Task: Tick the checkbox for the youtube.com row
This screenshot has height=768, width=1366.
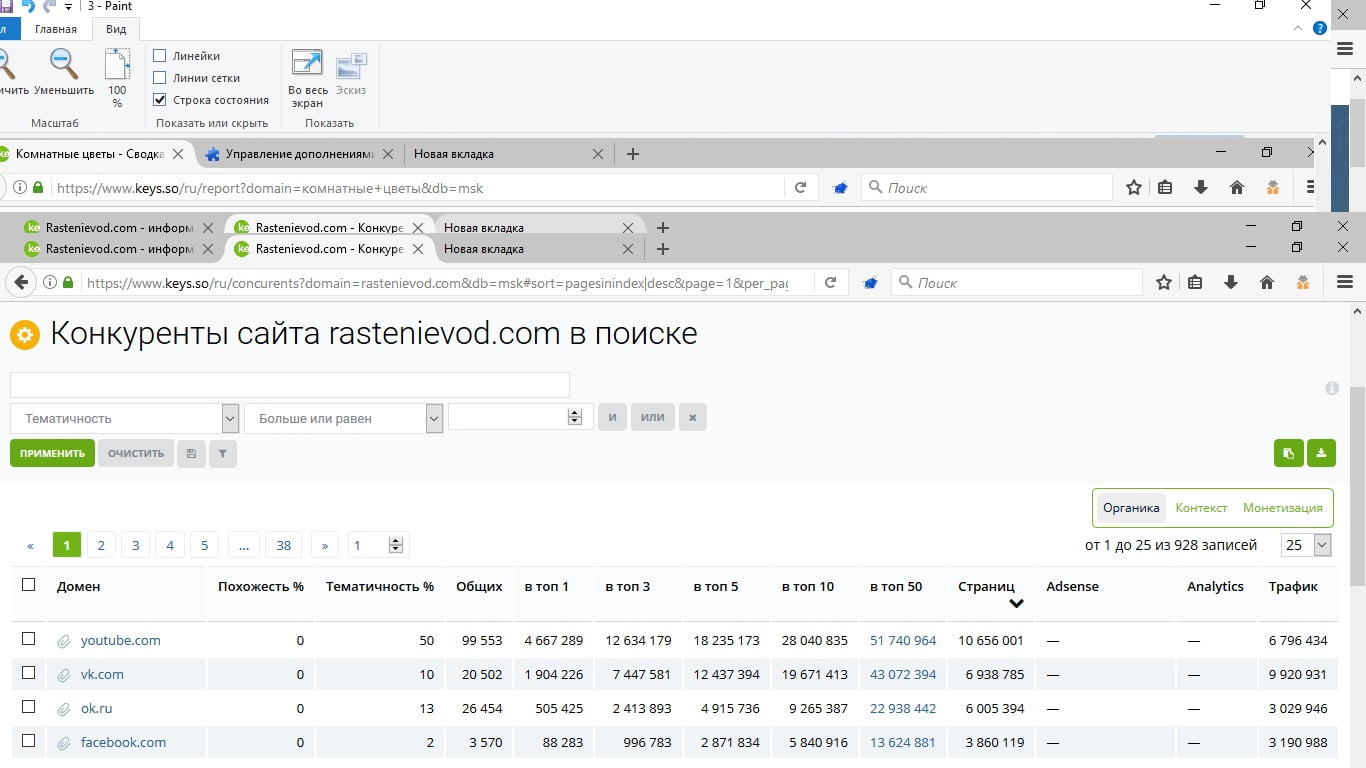Action: [x=28, y=639]
